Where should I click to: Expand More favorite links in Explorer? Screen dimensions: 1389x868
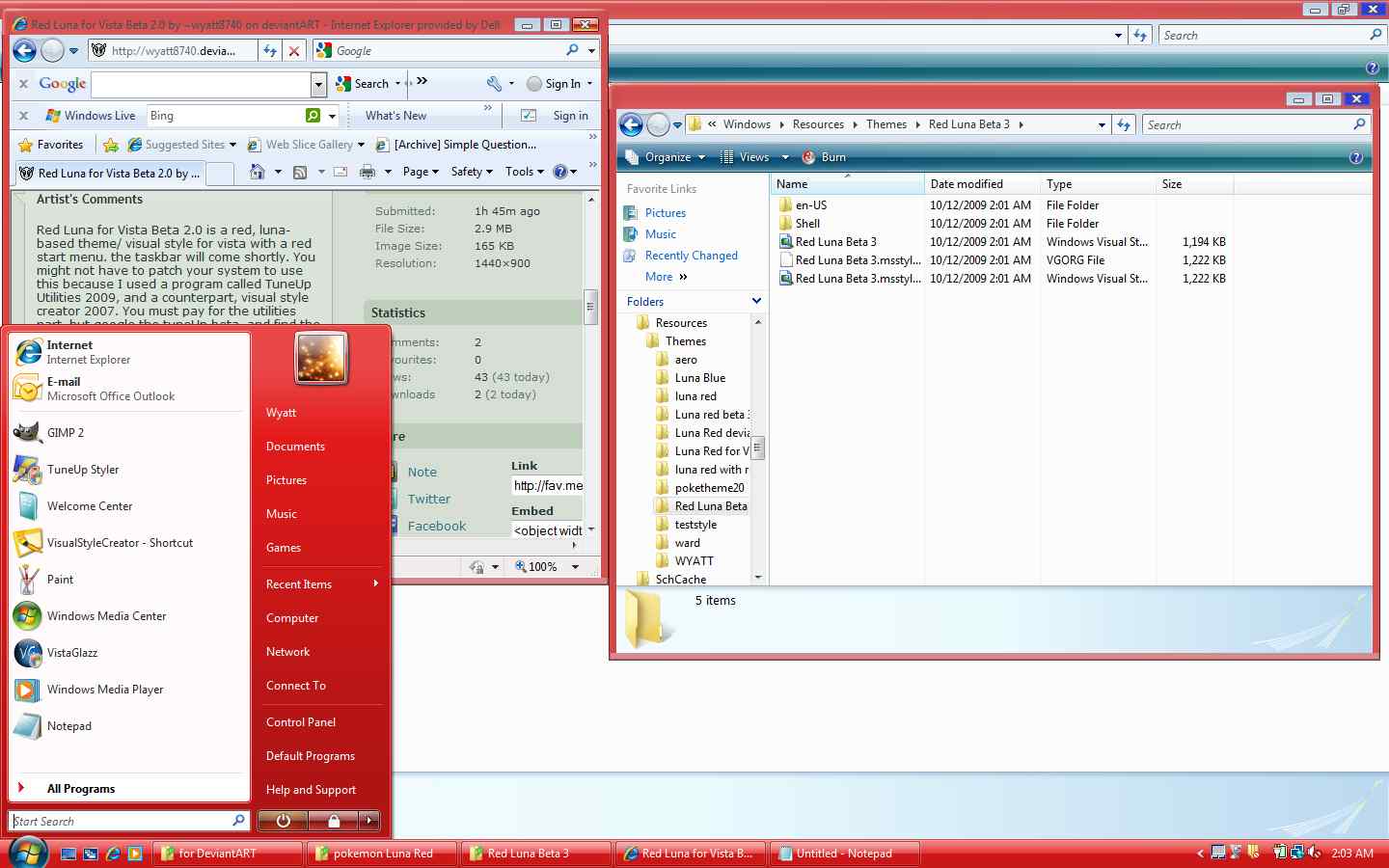coord(666,277)
